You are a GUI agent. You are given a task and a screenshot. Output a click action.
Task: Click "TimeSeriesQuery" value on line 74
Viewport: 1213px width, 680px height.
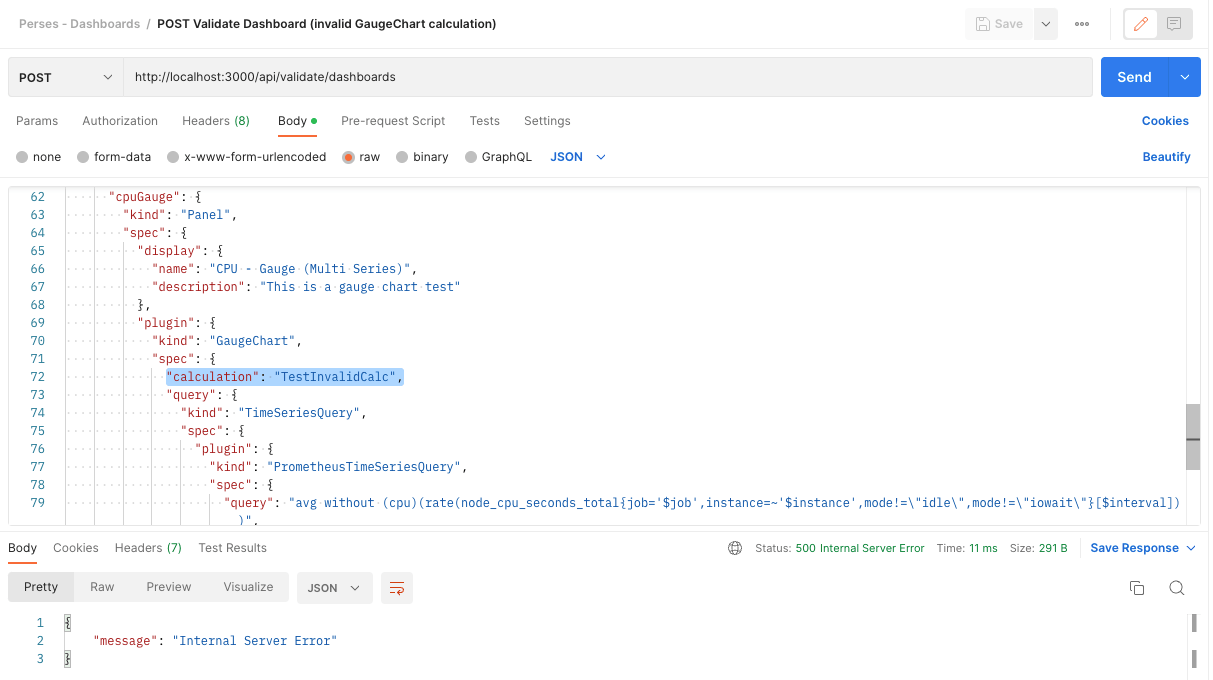[x=303, y=413]
